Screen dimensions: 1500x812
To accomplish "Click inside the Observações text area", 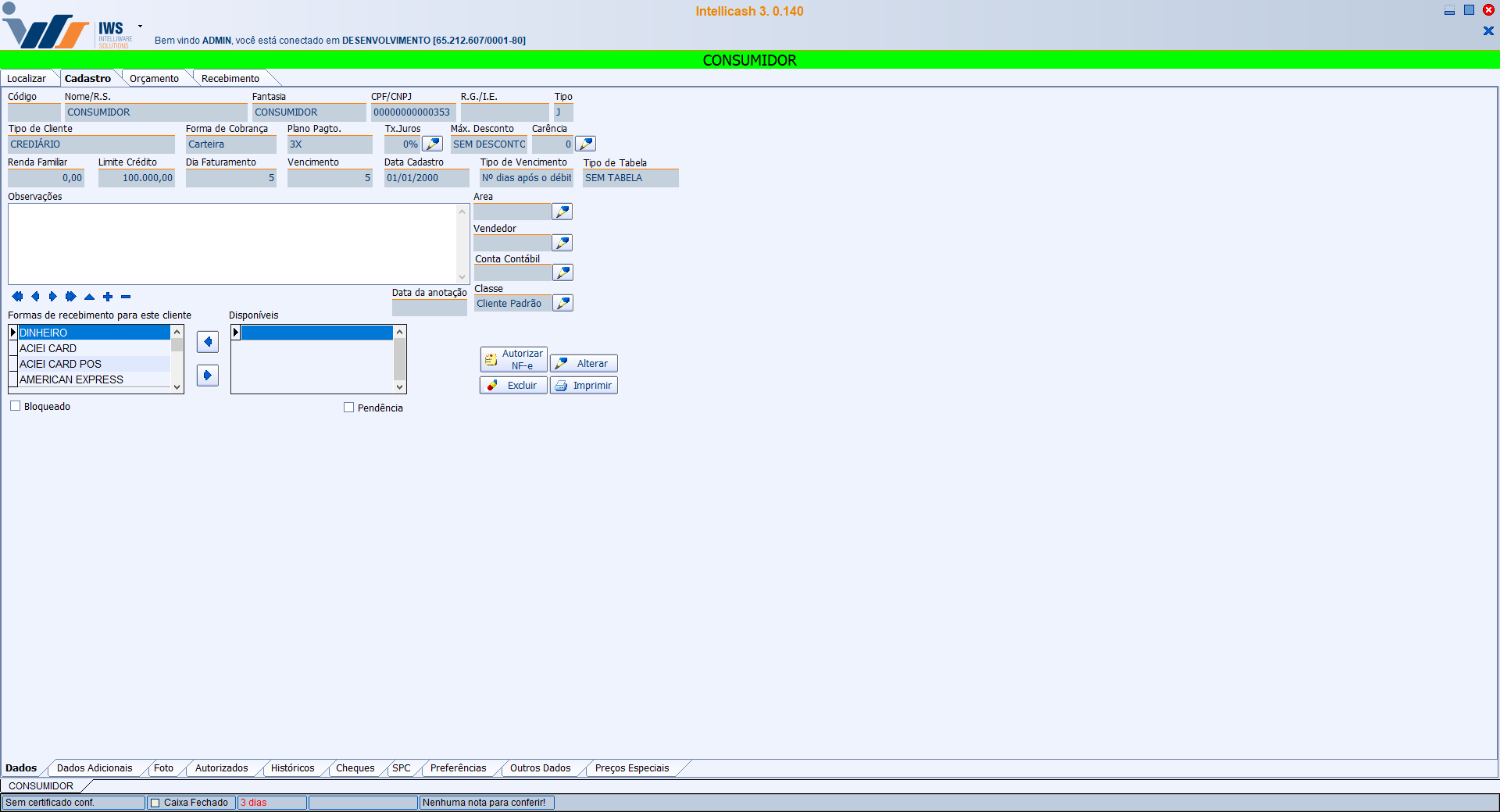I will coord(232,244).
